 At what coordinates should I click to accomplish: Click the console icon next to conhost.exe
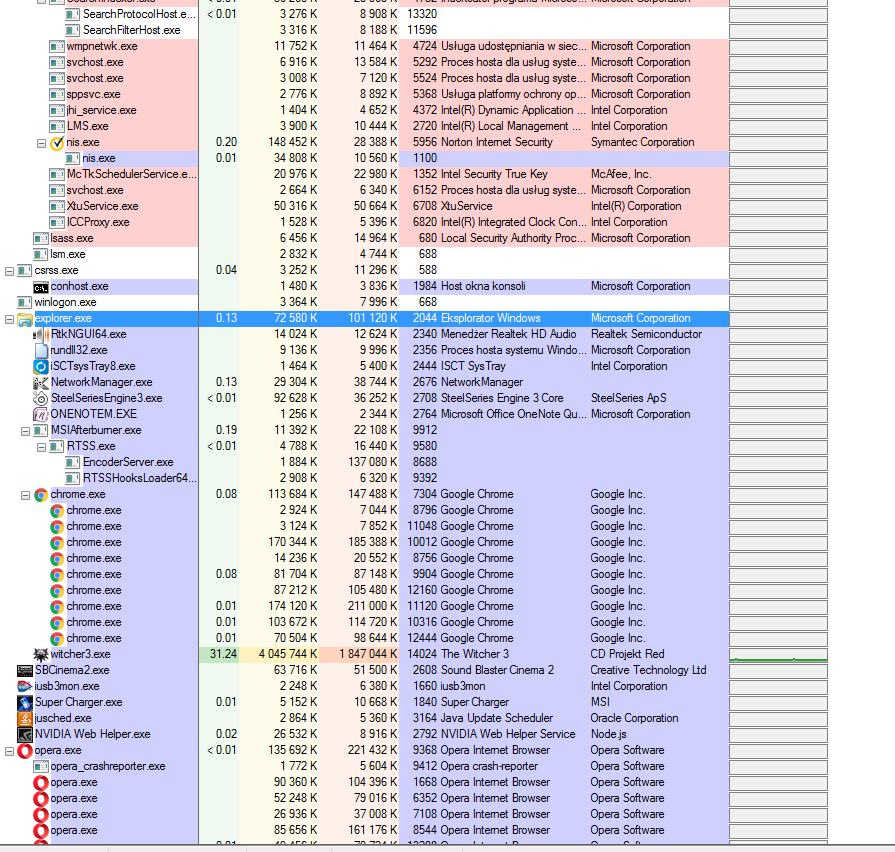[x=41, y=287]
